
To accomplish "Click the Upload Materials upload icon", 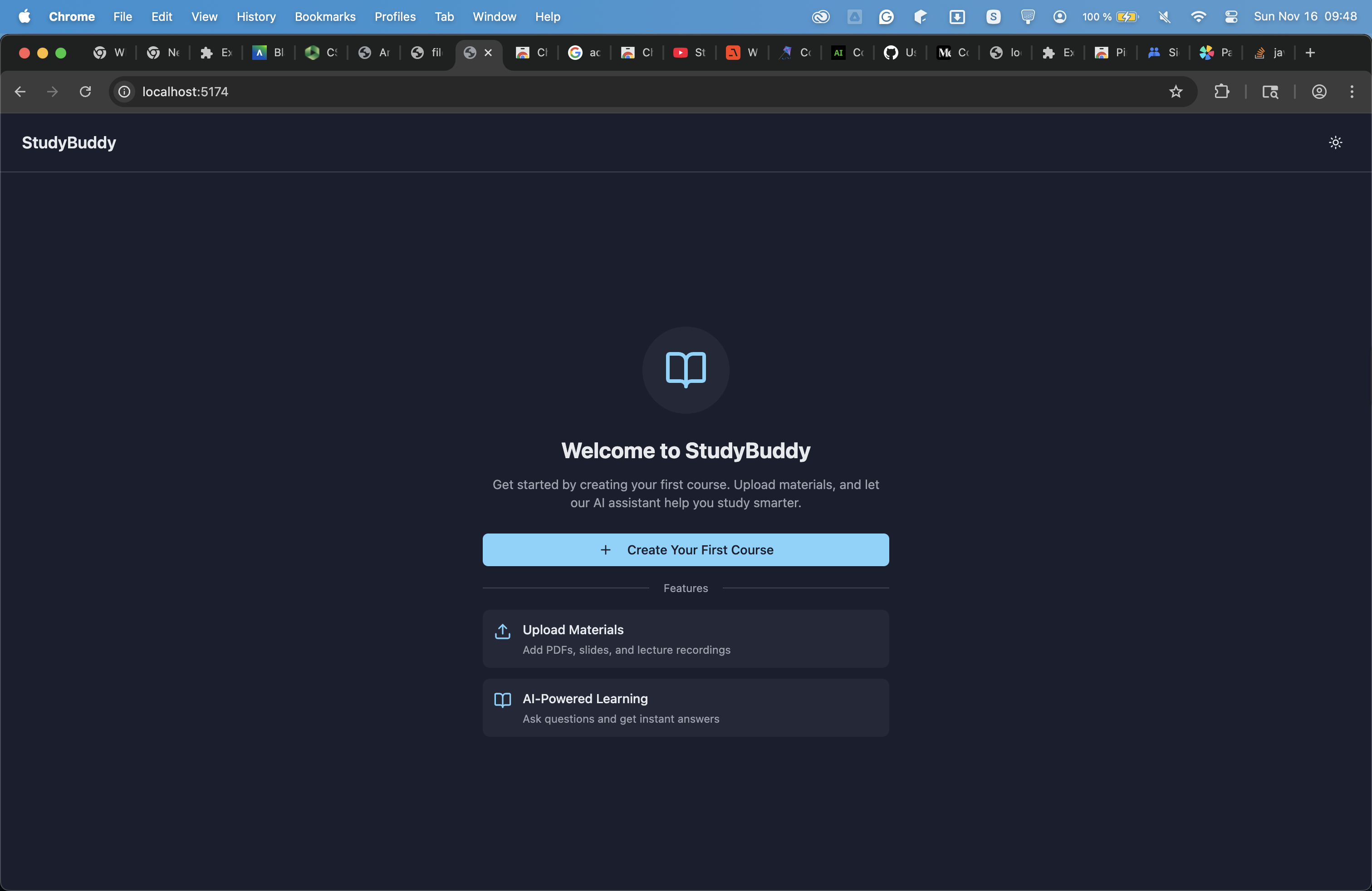I will coord(502,631).
